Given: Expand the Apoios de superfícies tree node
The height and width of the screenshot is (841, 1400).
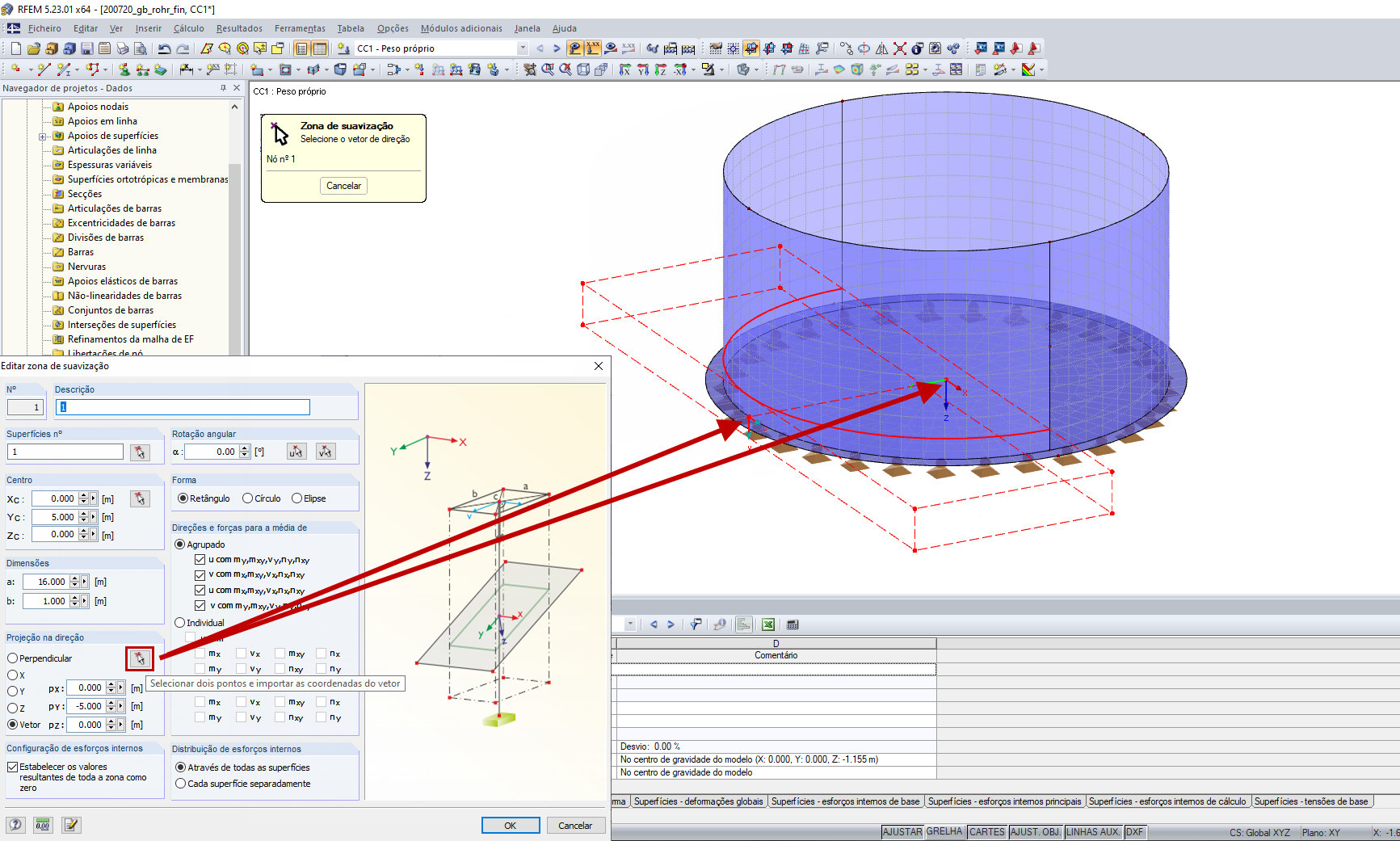Looking at the screenshot, I should tap(43, 137).
